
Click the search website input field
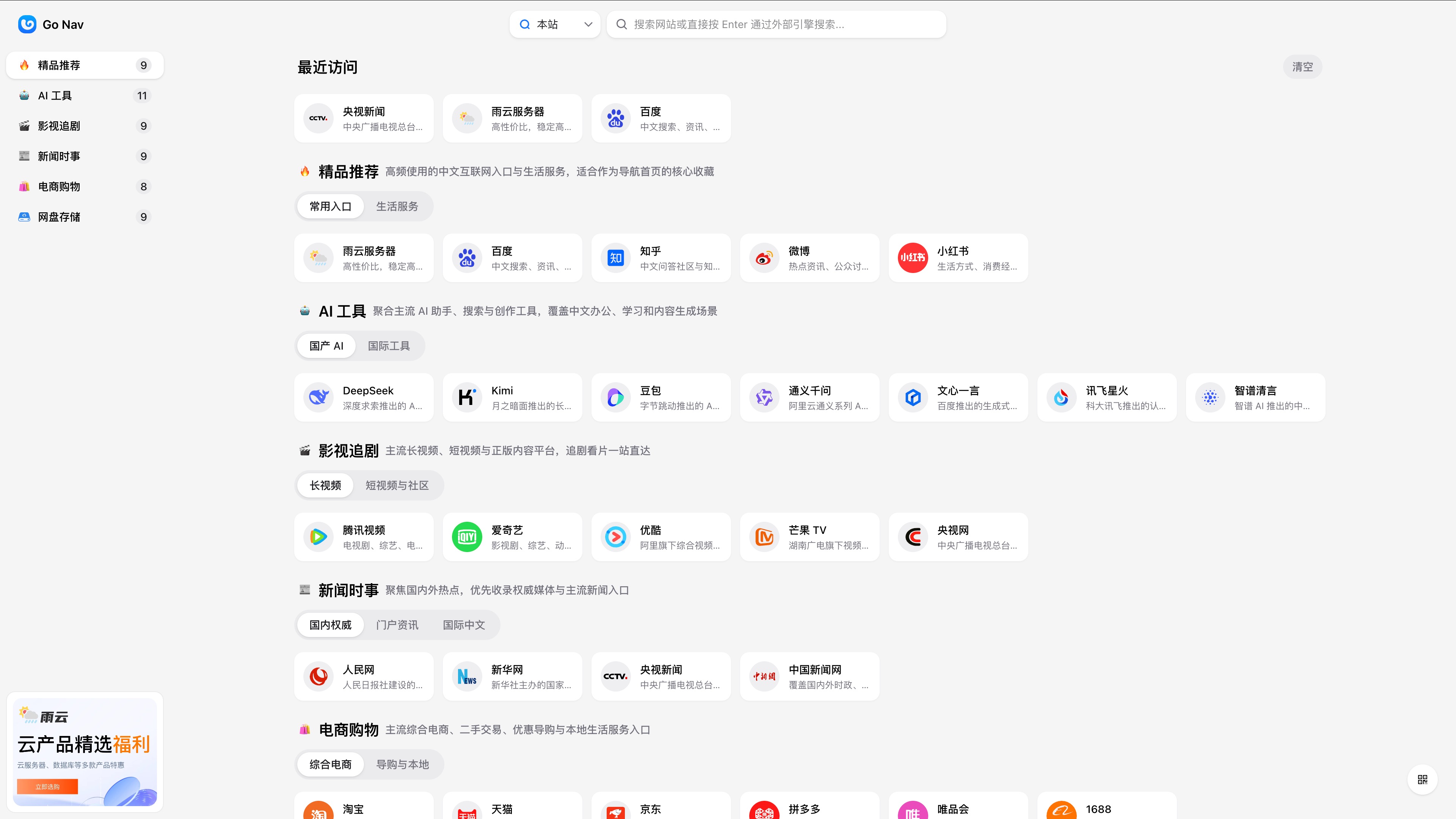tap(776, 24)
